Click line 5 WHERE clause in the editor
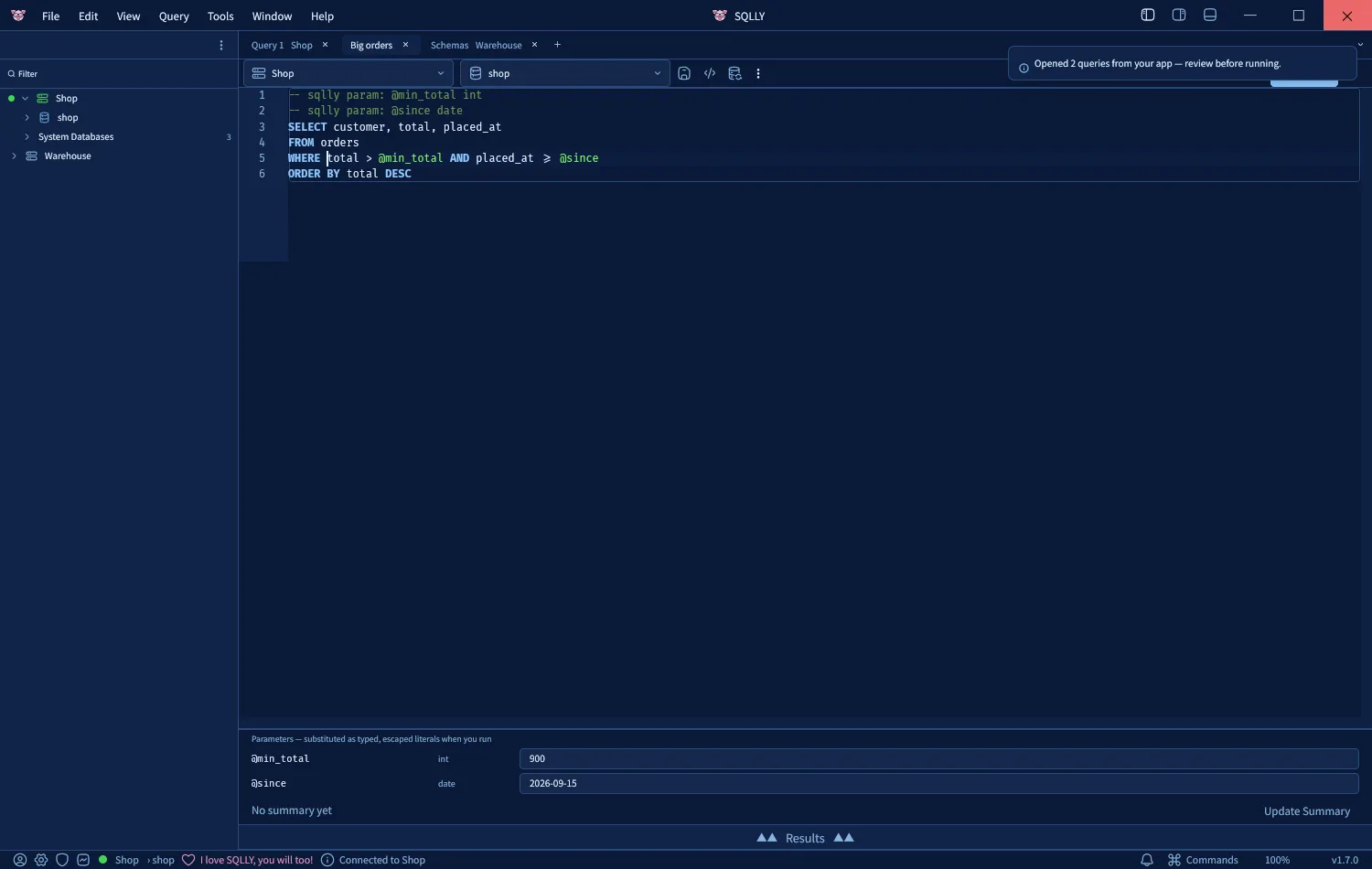This screenshot has width=1372, height=869. coord(444,158)
